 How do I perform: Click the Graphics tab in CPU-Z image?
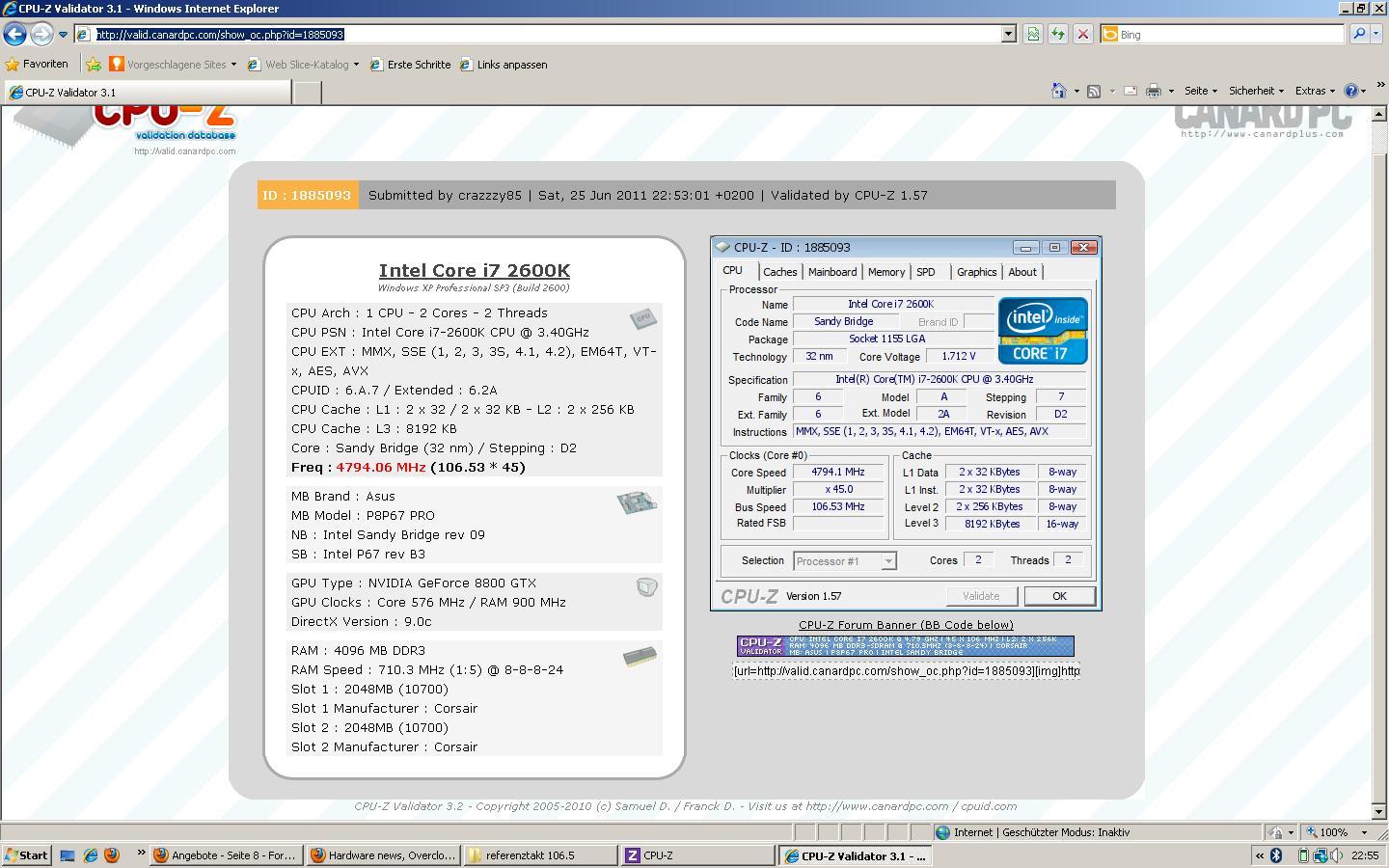click(976, 272)
